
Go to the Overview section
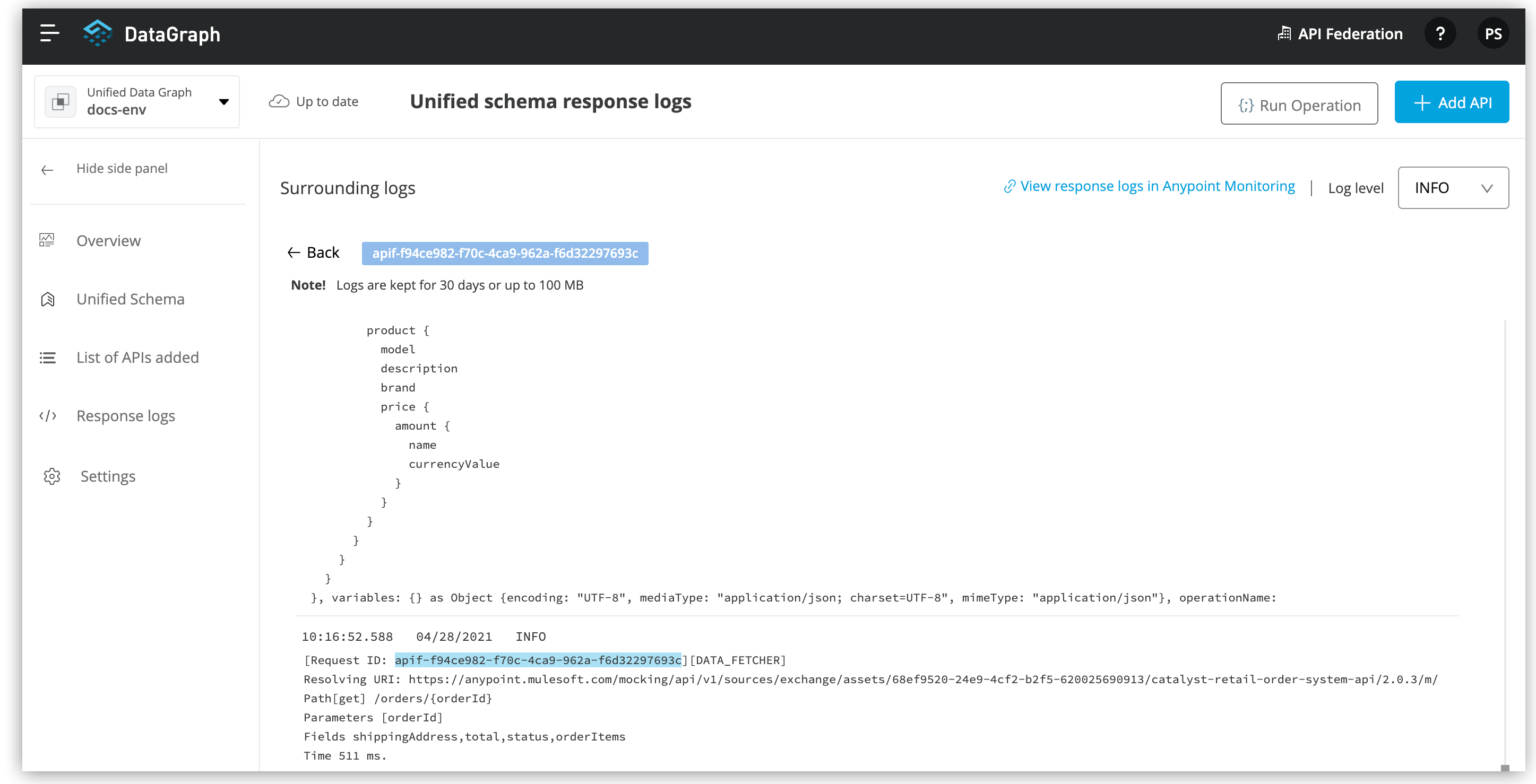point(108,240)
